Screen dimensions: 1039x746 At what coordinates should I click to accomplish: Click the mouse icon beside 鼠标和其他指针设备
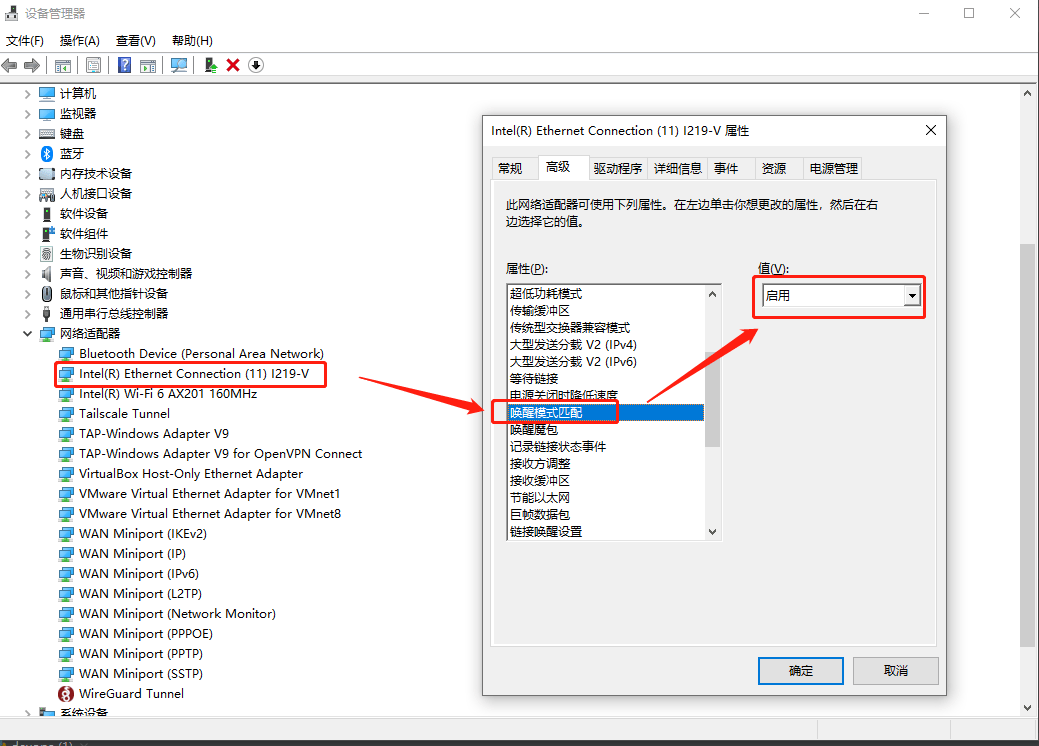pos(47,293)
